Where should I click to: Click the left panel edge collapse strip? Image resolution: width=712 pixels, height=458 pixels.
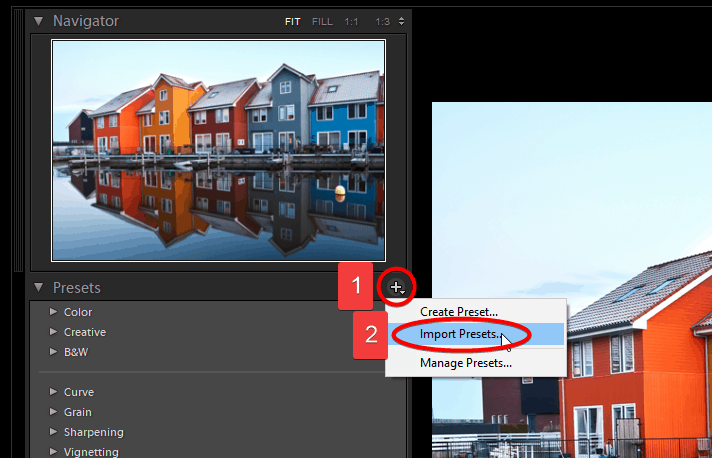(18, 141)
